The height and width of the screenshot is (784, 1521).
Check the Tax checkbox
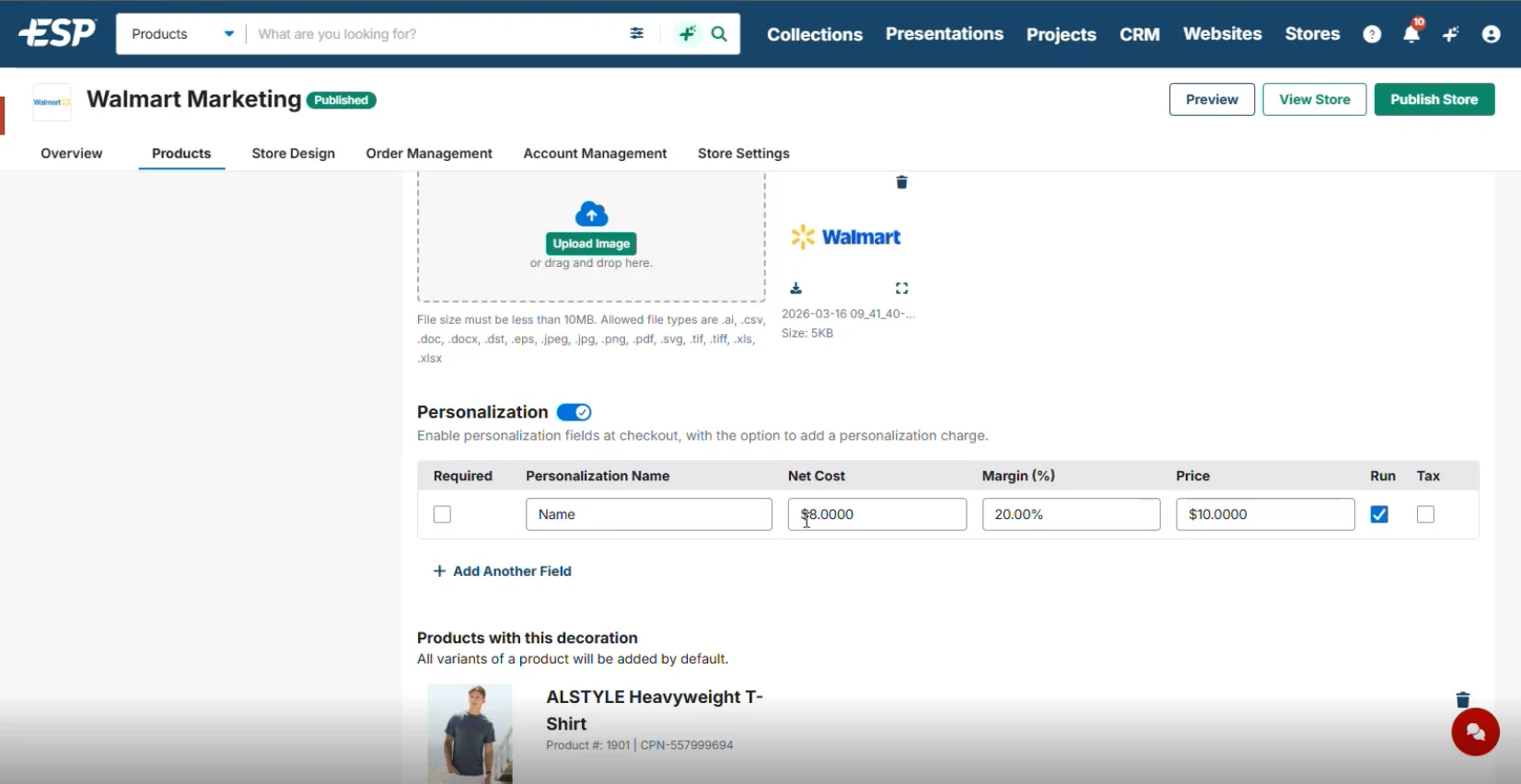[1425, 514]
